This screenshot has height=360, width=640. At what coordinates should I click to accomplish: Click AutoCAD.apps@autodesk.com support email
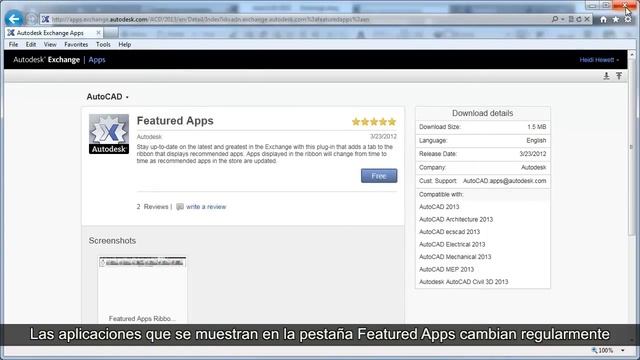pyautogui.click(x=504, y=181)
